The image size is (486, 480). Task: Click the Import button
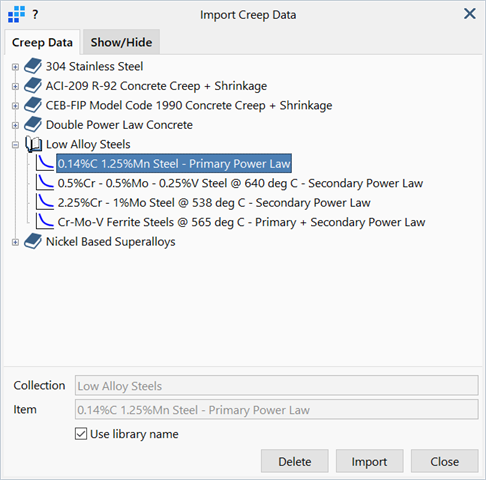[x=370, y=461]
